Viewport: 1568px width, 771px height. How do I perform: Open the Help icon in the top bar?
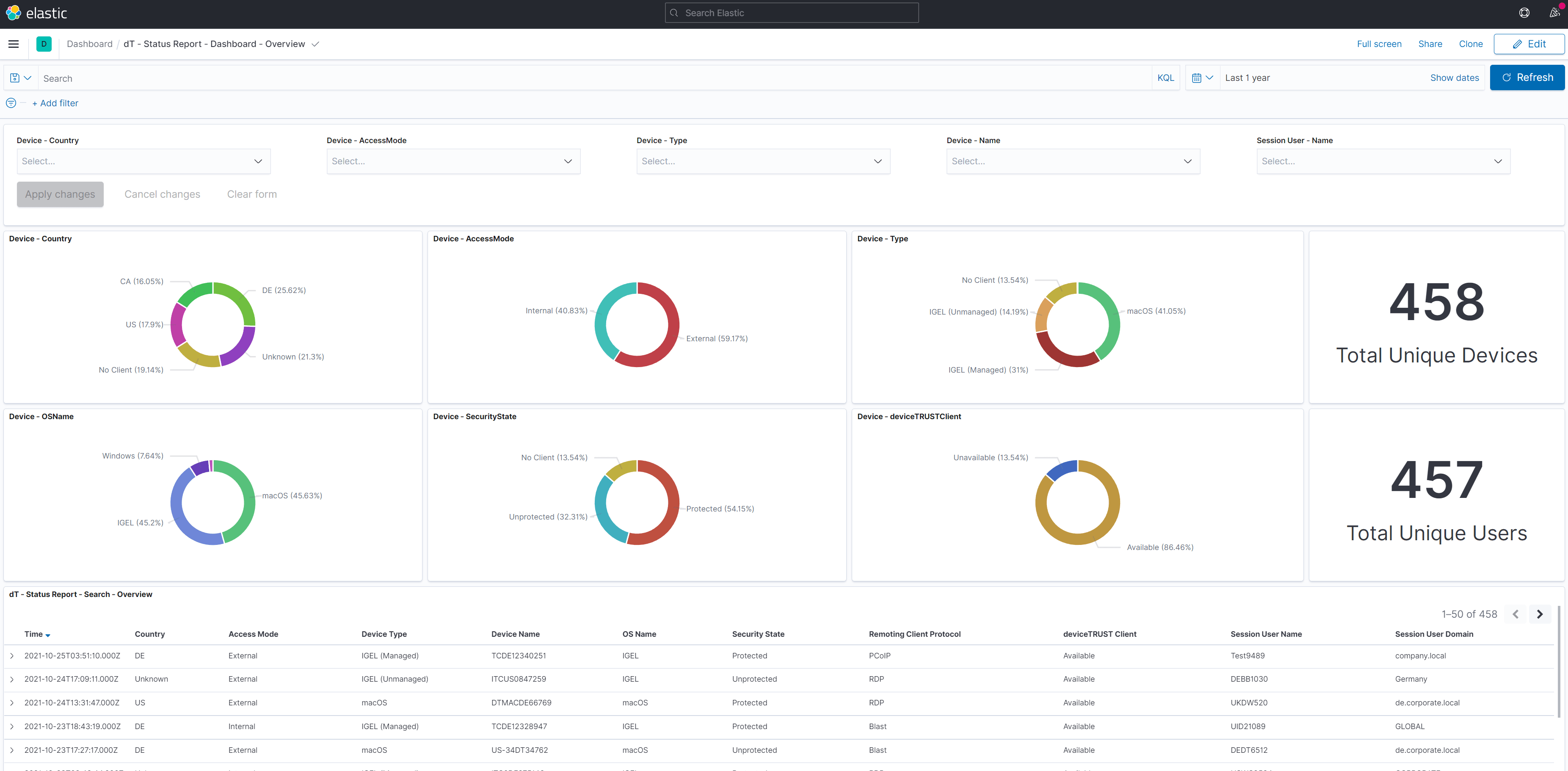click(1524, 12)
